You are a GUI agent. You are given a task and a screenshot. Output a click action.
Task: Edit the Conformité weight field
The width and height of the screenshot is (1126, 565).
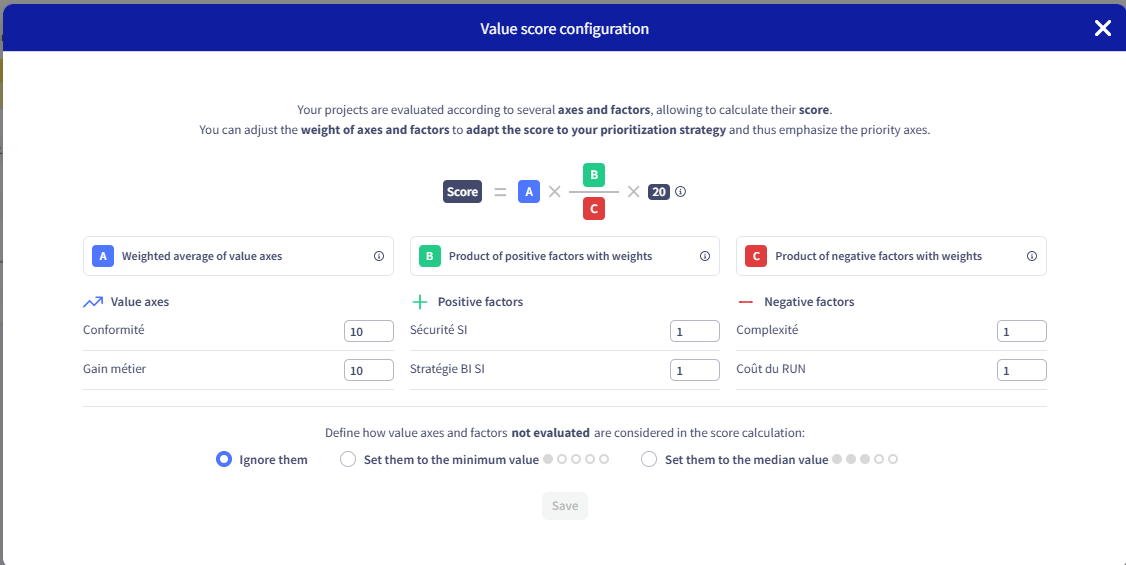pos(368,331)
